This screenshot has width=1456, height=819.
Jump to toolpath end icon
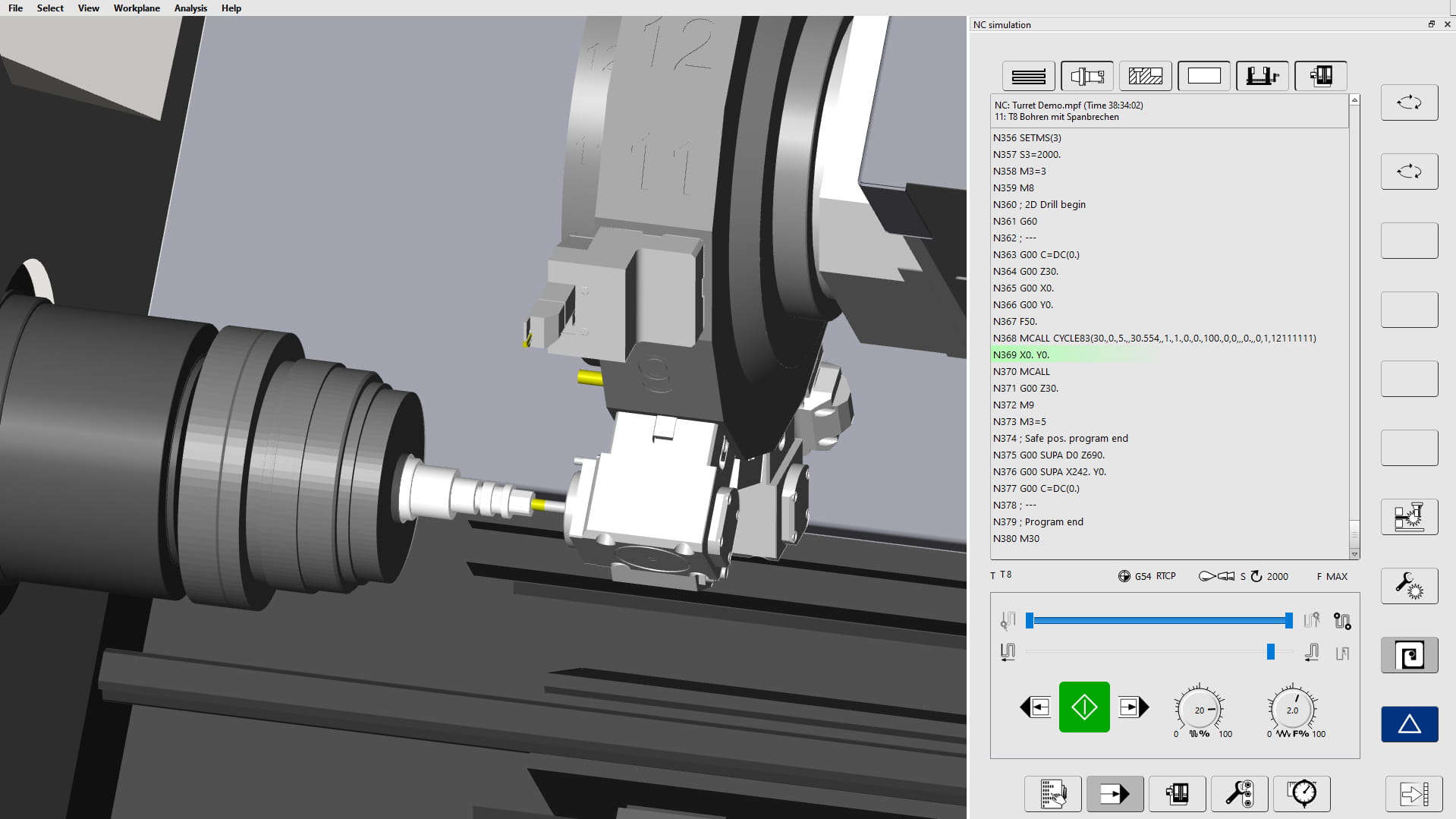tap(1312, 652)
